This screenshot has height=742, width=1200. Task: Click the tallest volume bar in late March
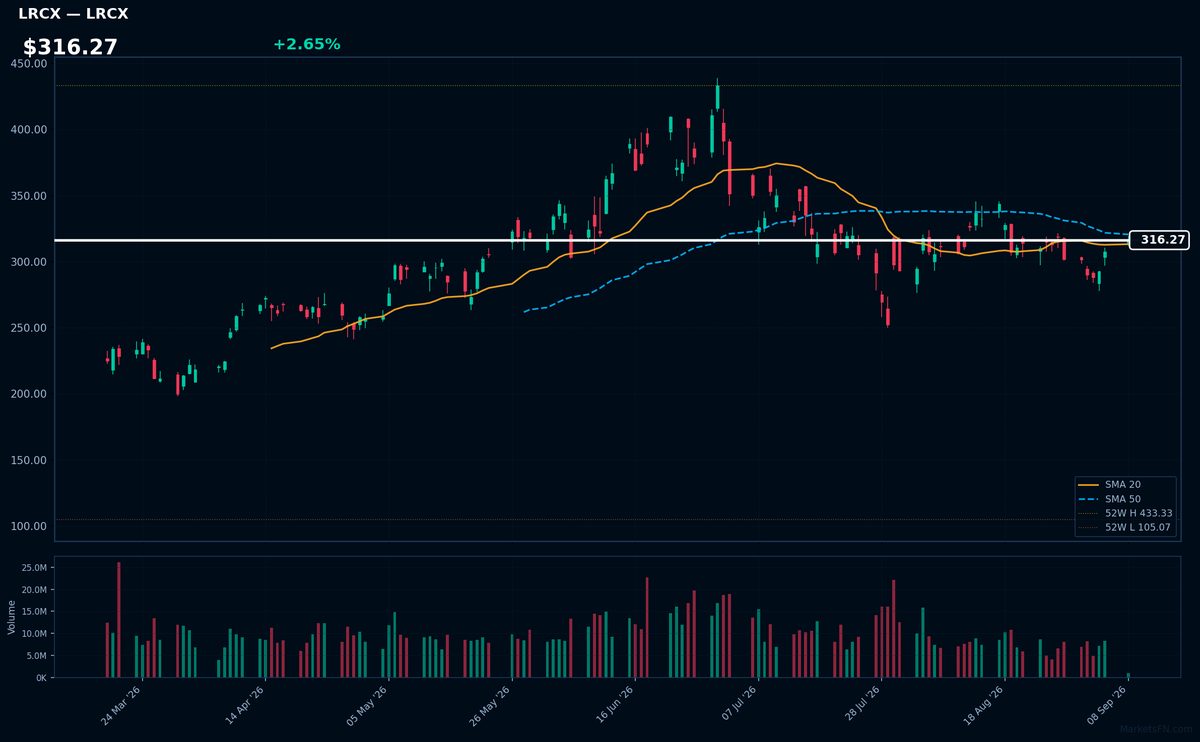coord(119,620)
